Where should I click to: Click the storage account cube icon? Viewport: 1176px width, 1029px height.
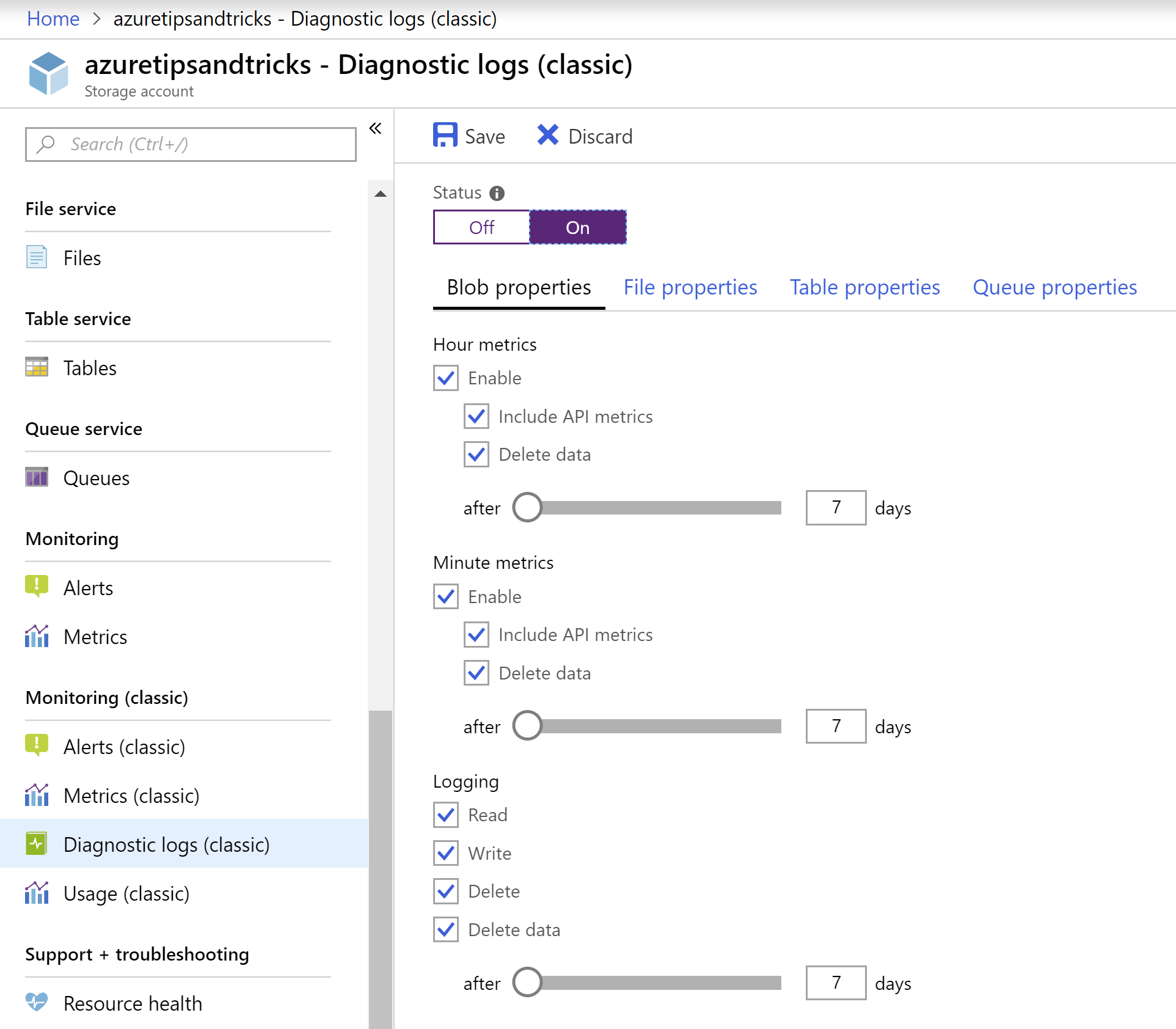[48, 73]
